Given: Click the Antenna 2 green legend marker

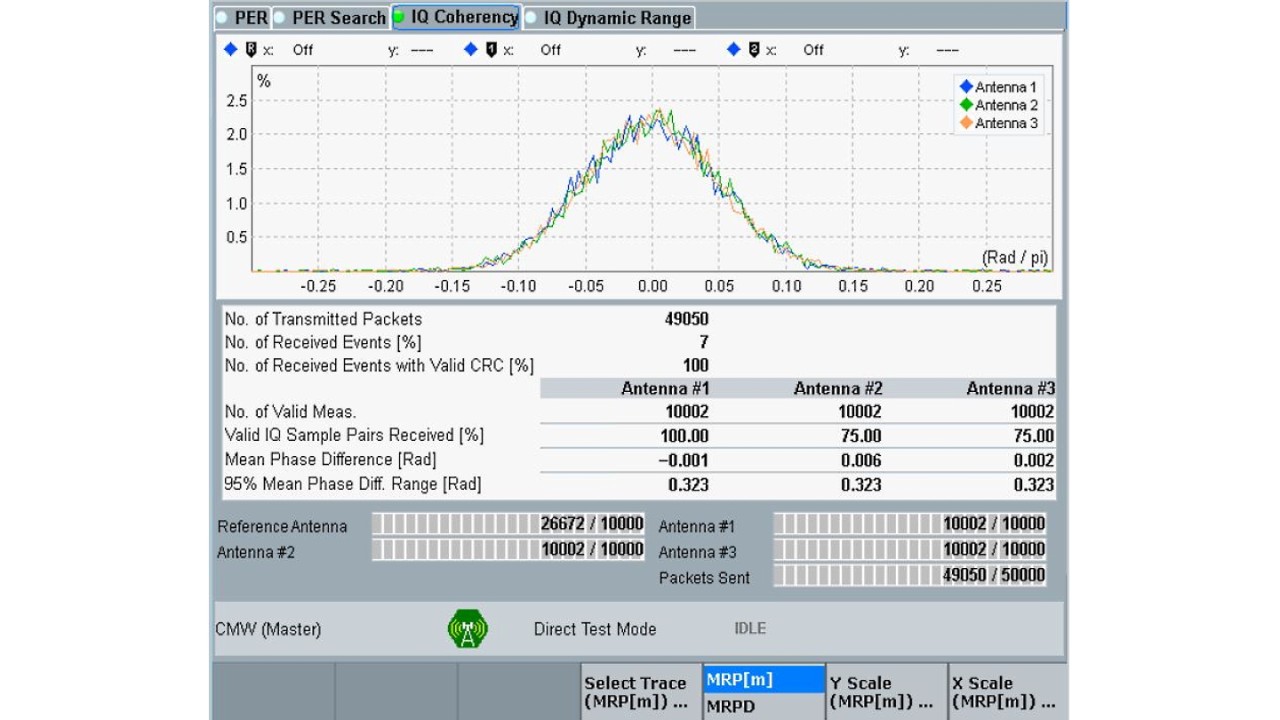Looking at the screenshot, I should coord(966,105).
